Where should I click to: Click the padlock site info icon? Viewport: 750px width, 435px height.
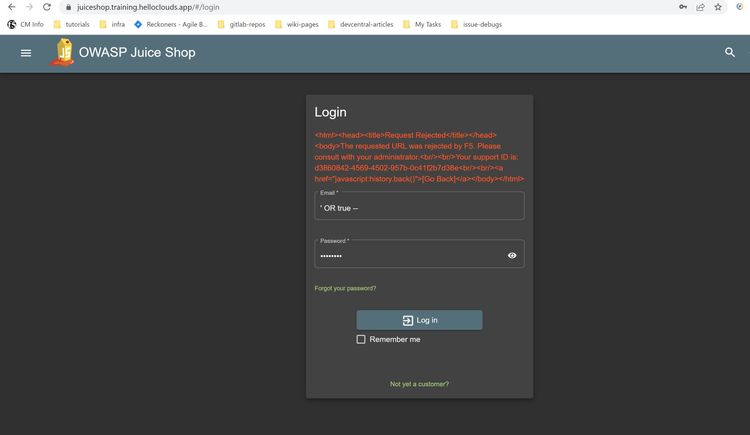68,7
